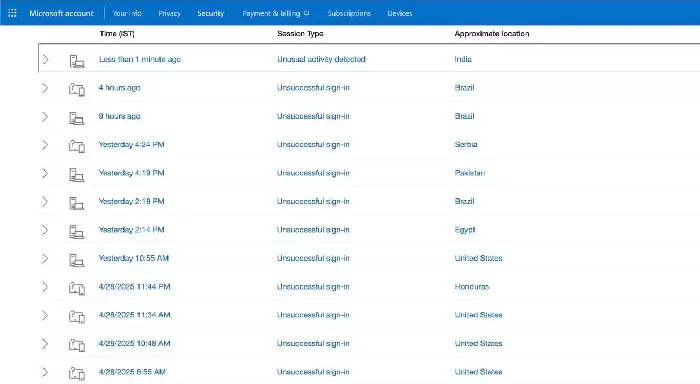
Task: Click the Time (IST) column header
Action: tap(117, 33)
